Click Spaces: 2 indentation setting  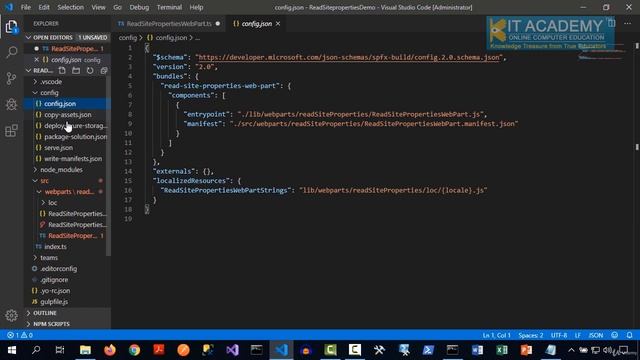click(x=531, y=335)
